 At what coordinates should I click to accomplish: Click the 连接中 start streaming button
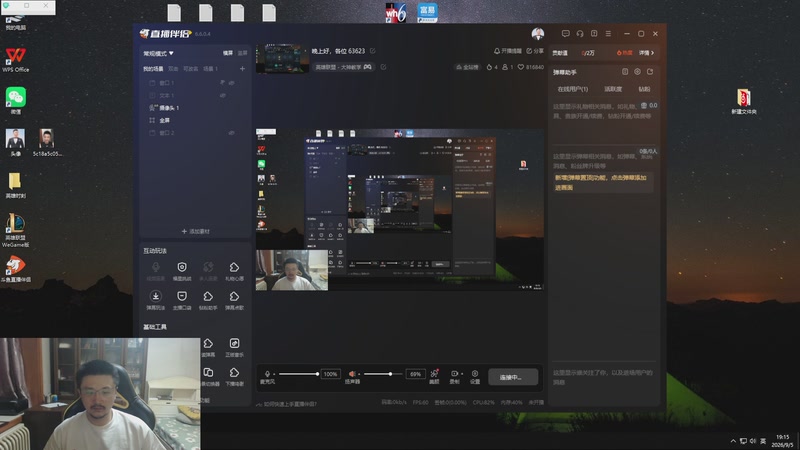(x=513, y=377)
